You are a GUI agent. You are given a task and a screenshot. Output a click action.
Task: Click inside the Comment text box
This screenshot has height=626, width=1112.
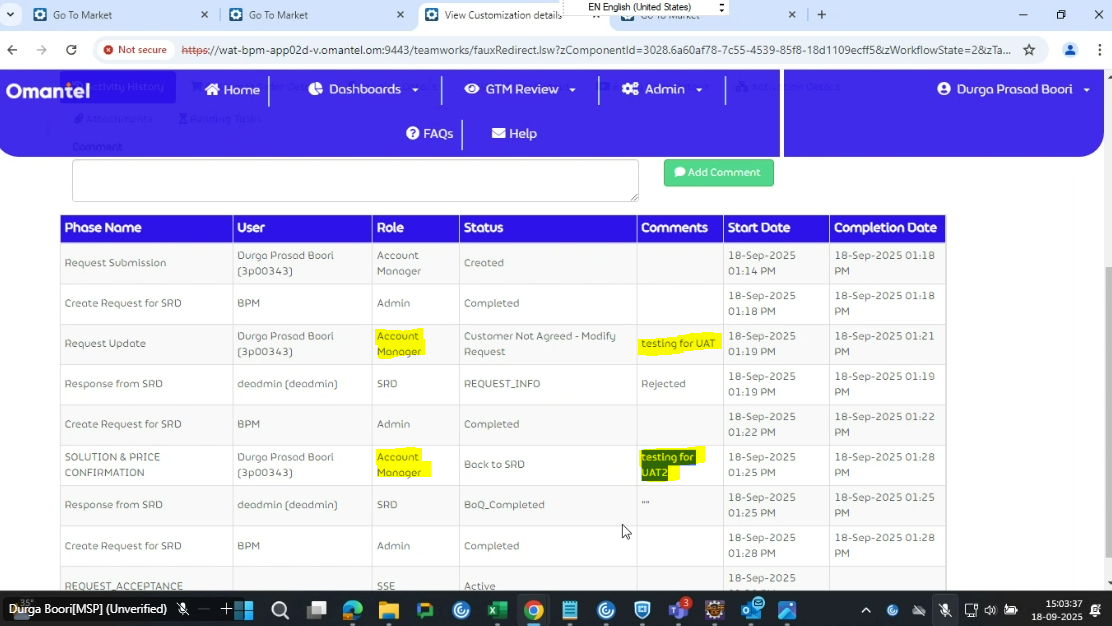point(355,181)
